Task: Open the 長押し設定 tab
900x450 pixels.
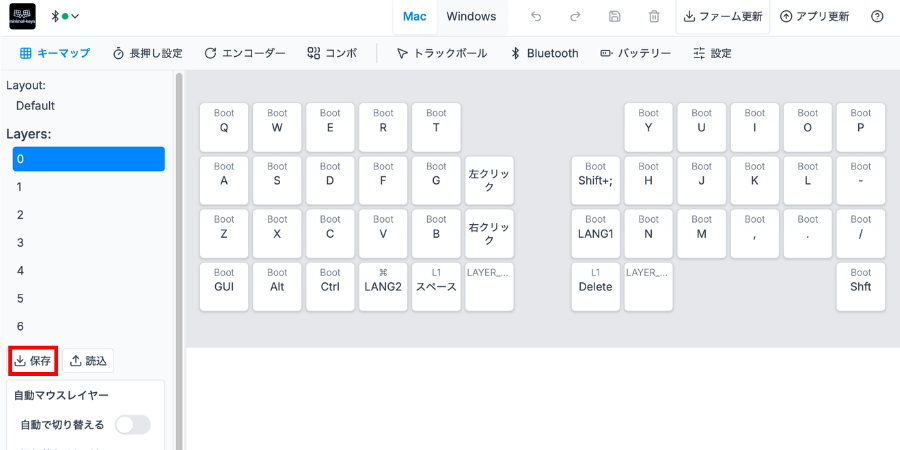Action: coord(148,53)
